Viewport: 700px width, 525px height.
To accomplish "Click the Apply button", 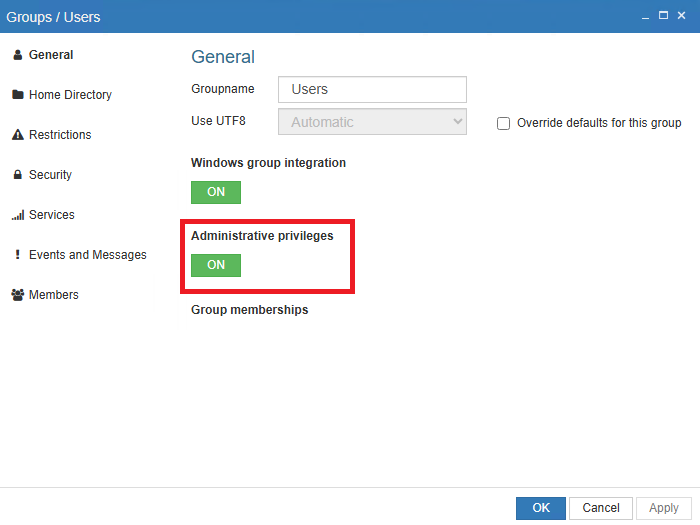I will 663,508.
